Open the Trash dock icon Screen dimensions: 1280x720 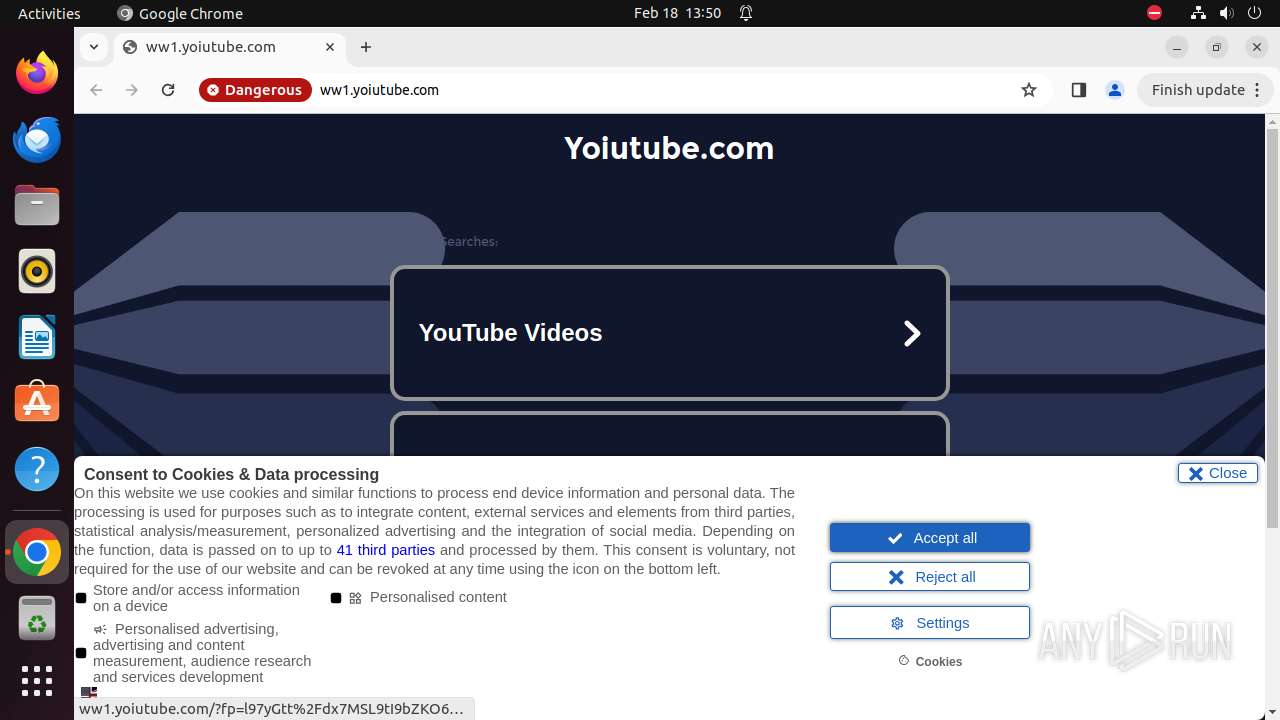[37, 618]
